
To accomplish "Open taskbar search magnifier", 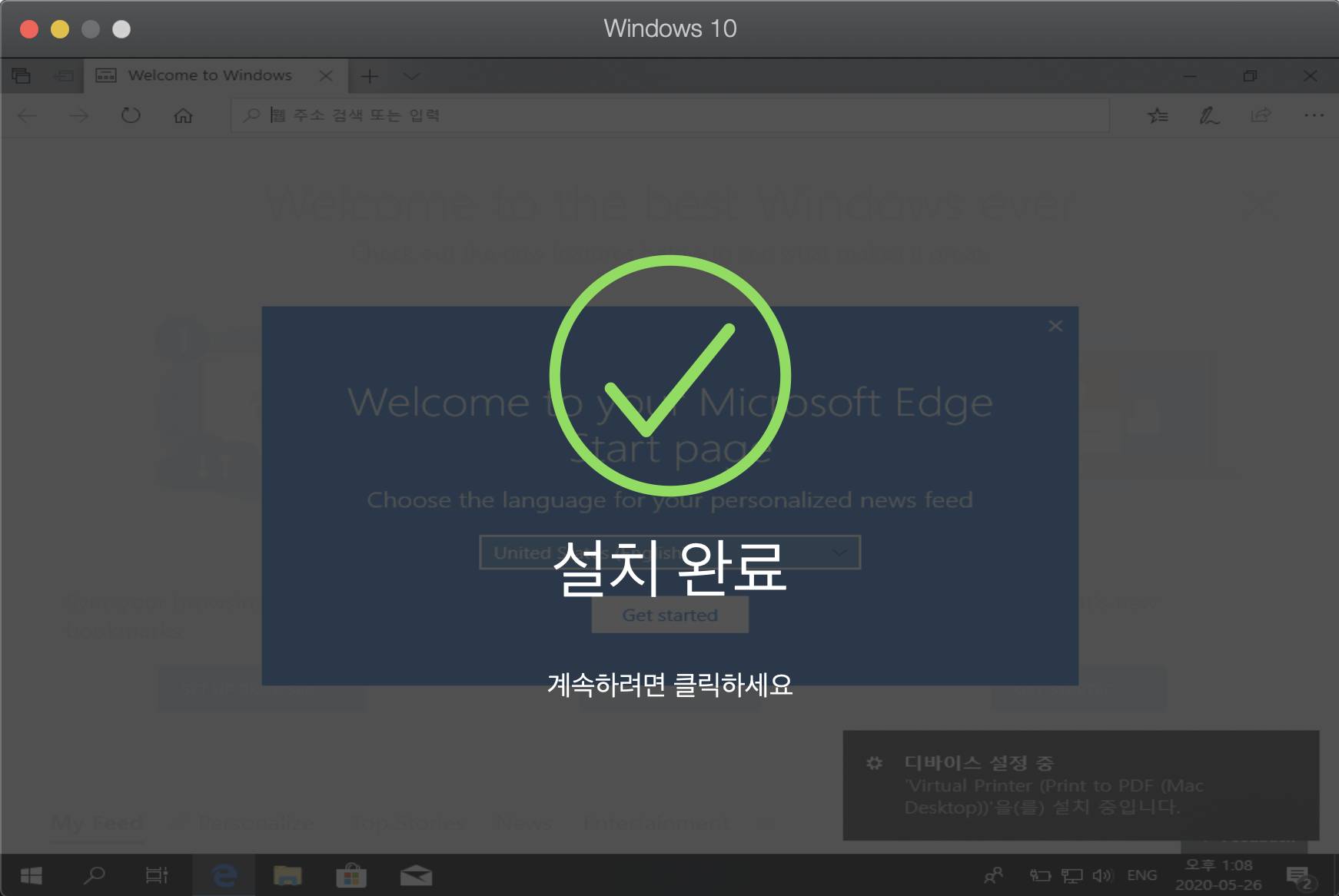I will (95, 875).
